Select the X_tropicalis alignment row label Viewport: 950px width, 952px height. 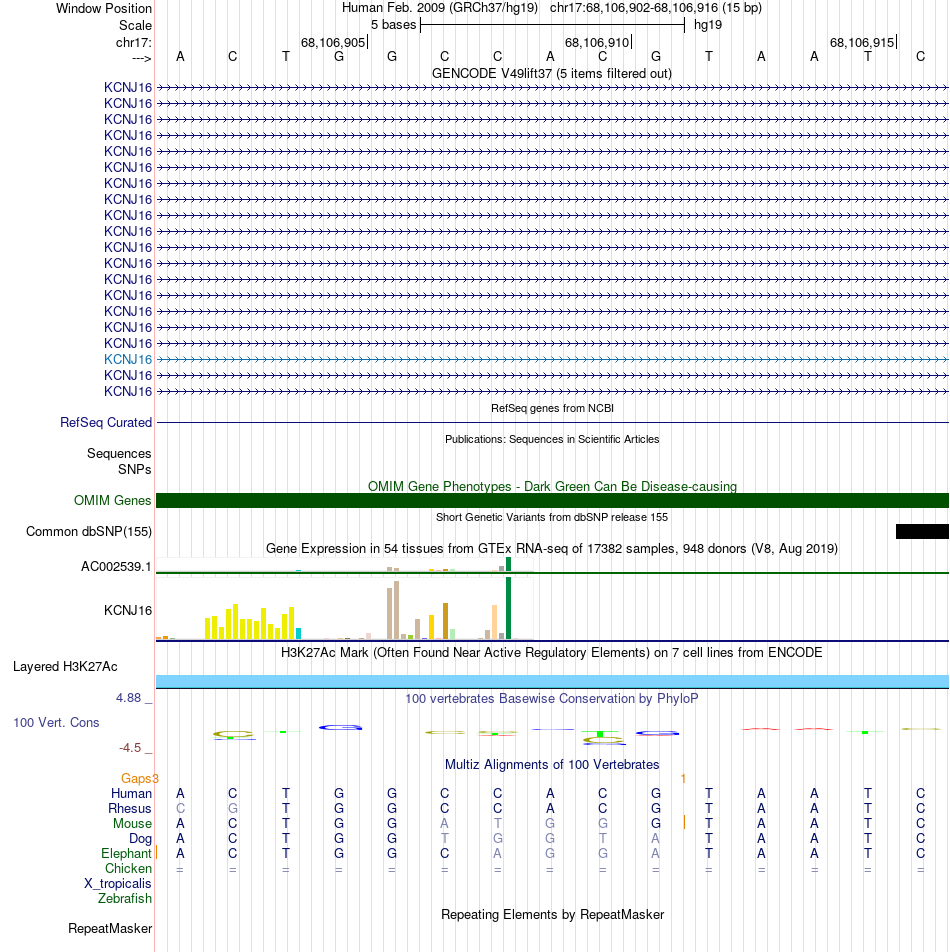(x=118, y=884)
